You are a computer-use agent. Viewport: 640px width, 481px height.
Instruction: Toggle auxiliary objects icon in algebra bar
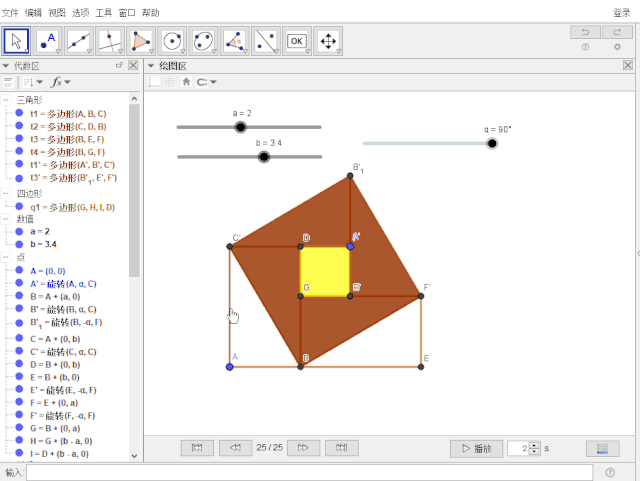(x=8, y=82)
